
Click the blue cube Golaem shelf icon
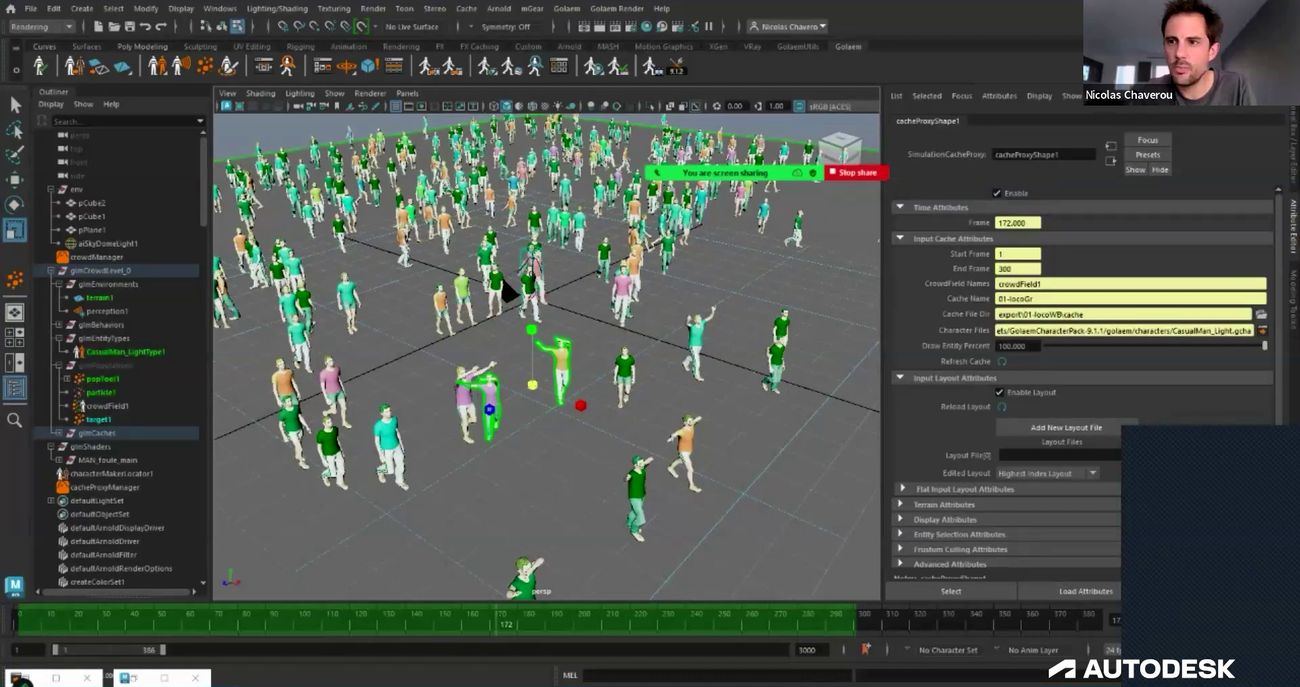coord(368,66)
